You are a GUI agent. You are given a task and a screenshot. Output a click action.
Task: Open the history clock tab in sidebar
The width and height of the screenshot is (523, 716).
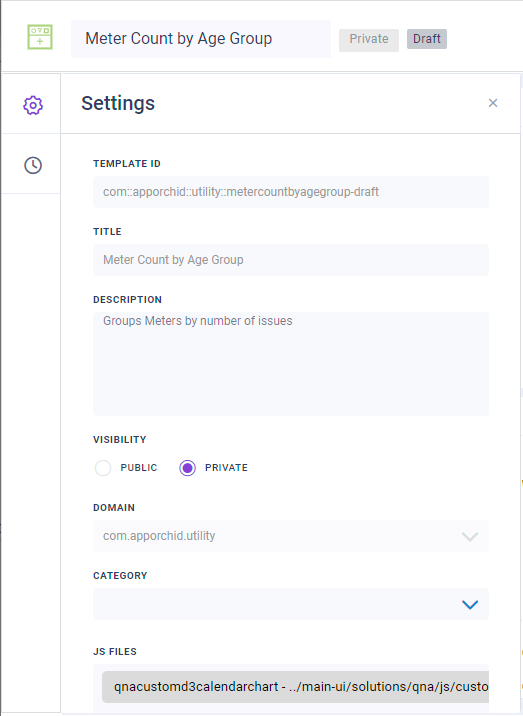(x=33, y=165)
